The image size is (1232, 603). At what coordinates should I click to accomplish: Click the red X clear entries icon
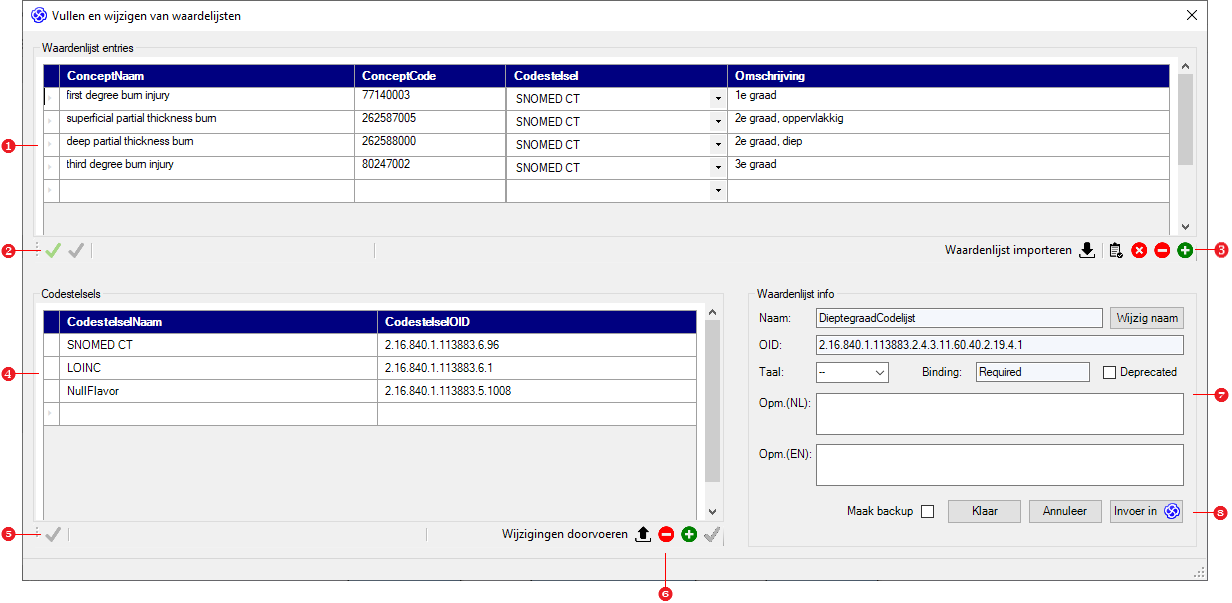pos(1139,250)
